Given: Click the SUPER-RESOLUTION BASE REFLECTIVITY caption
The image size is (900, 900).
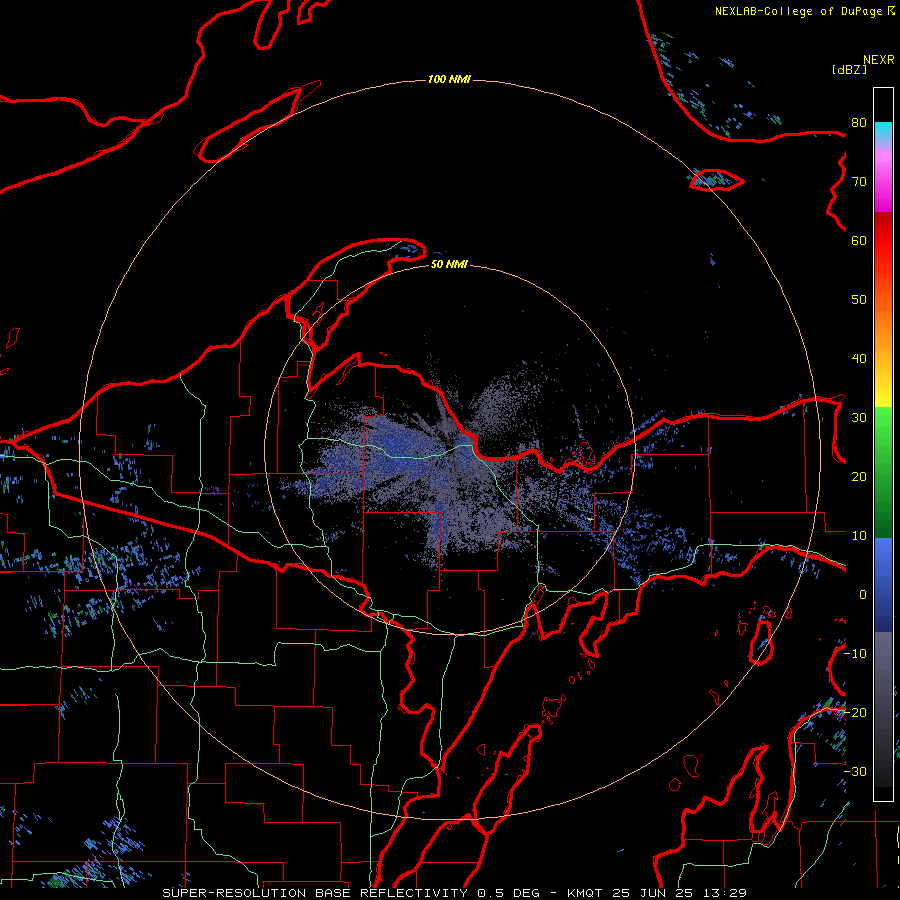Looking at the screenshot, I should point(315,893).
